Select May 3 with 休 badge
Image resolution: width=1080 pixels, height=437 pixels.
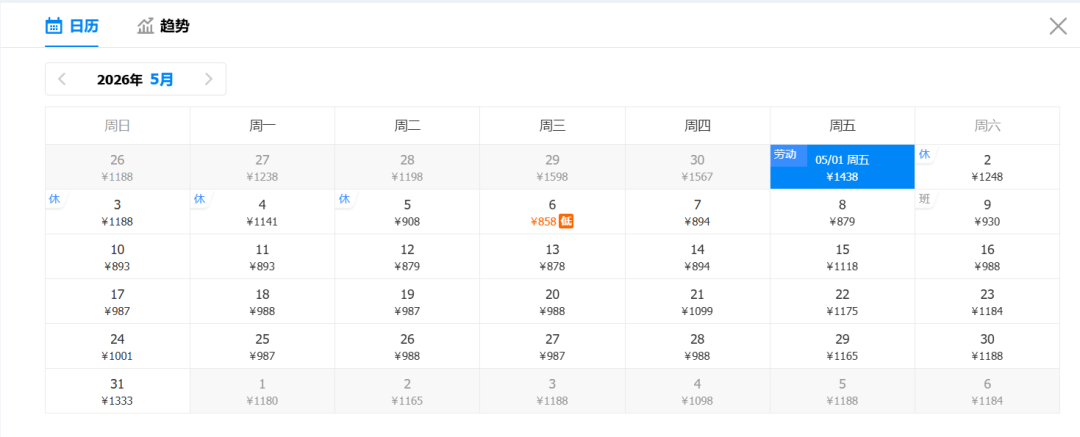click(117, 212)
